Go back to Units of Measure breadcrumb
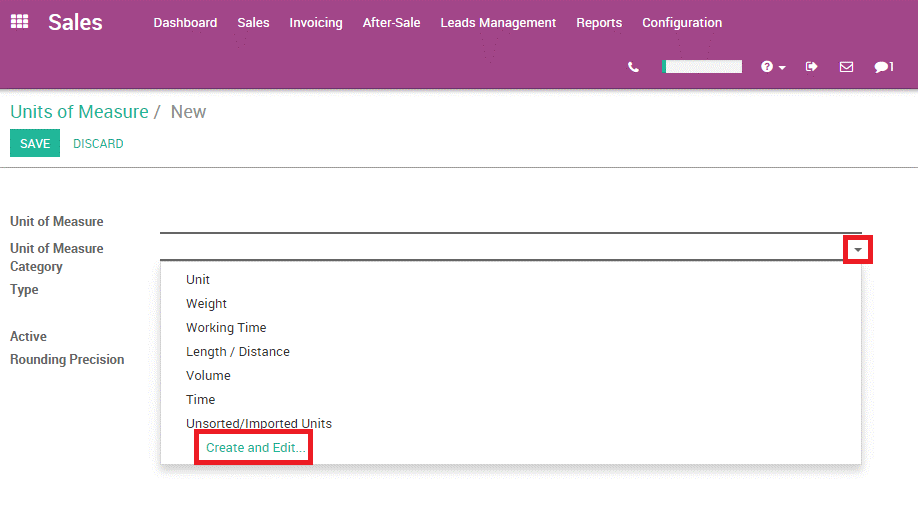This screenshot has height=517, width=918. click(79, 112)
